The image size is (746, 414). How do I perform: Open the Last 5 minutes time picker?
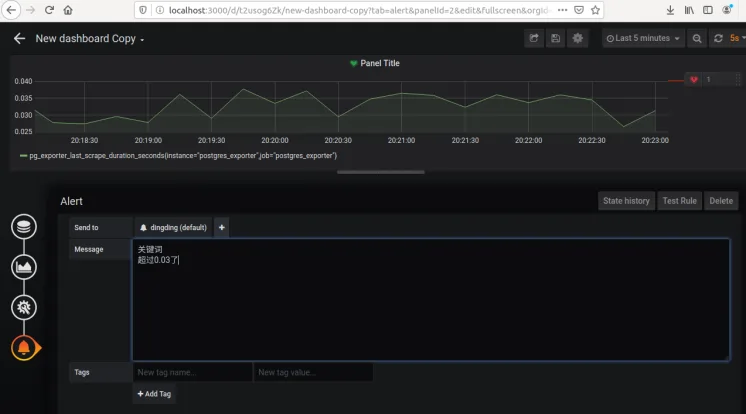pos(643,39)
